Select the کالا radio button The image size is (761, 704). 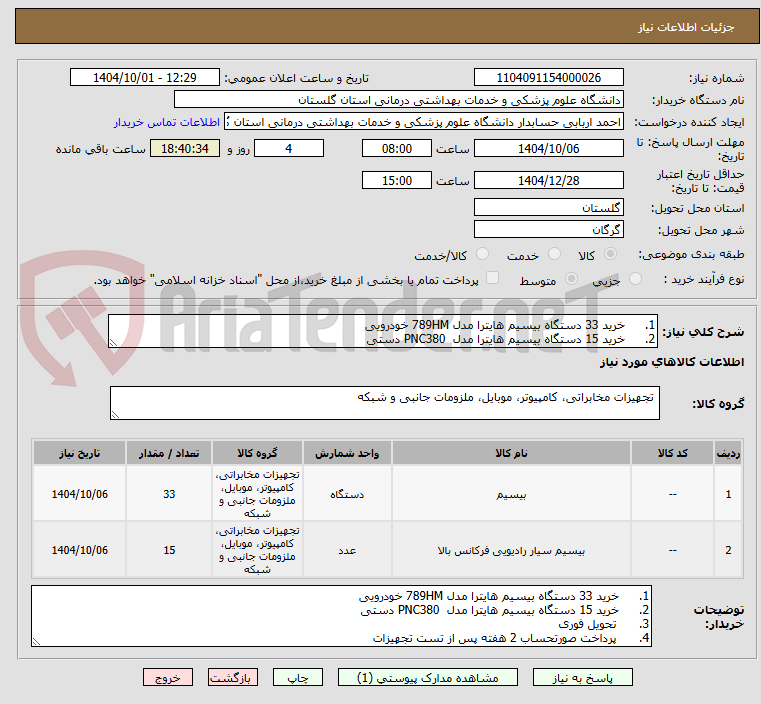610,254
